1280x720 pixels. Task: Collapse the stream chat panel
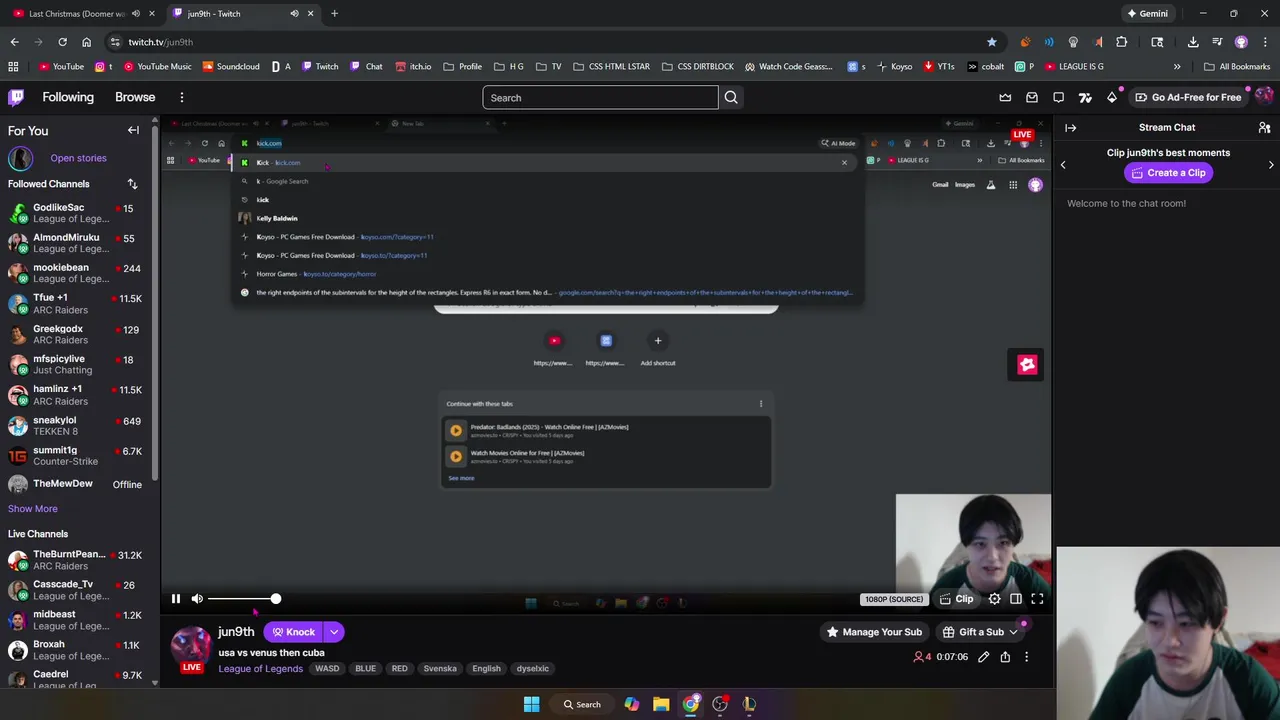(1070, 127)
